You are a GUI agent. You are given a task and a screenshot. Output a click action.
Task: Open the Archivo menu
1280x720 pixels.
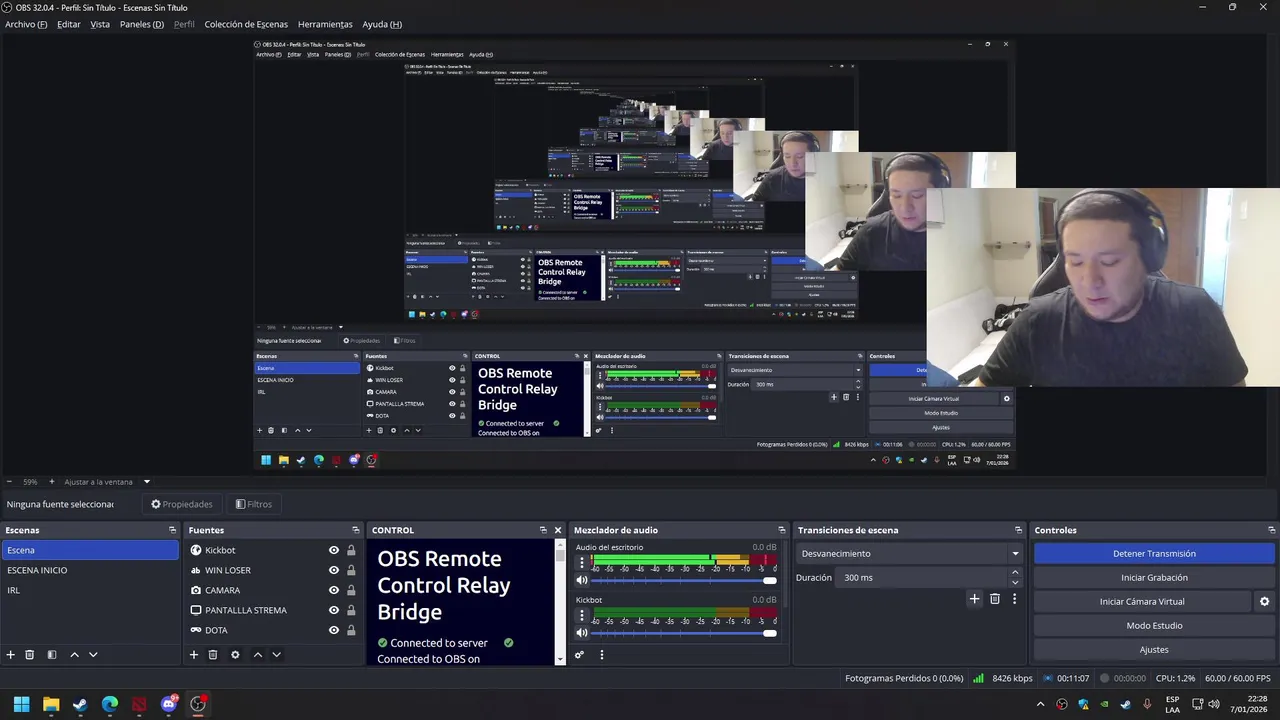click(x=26, y=24)
